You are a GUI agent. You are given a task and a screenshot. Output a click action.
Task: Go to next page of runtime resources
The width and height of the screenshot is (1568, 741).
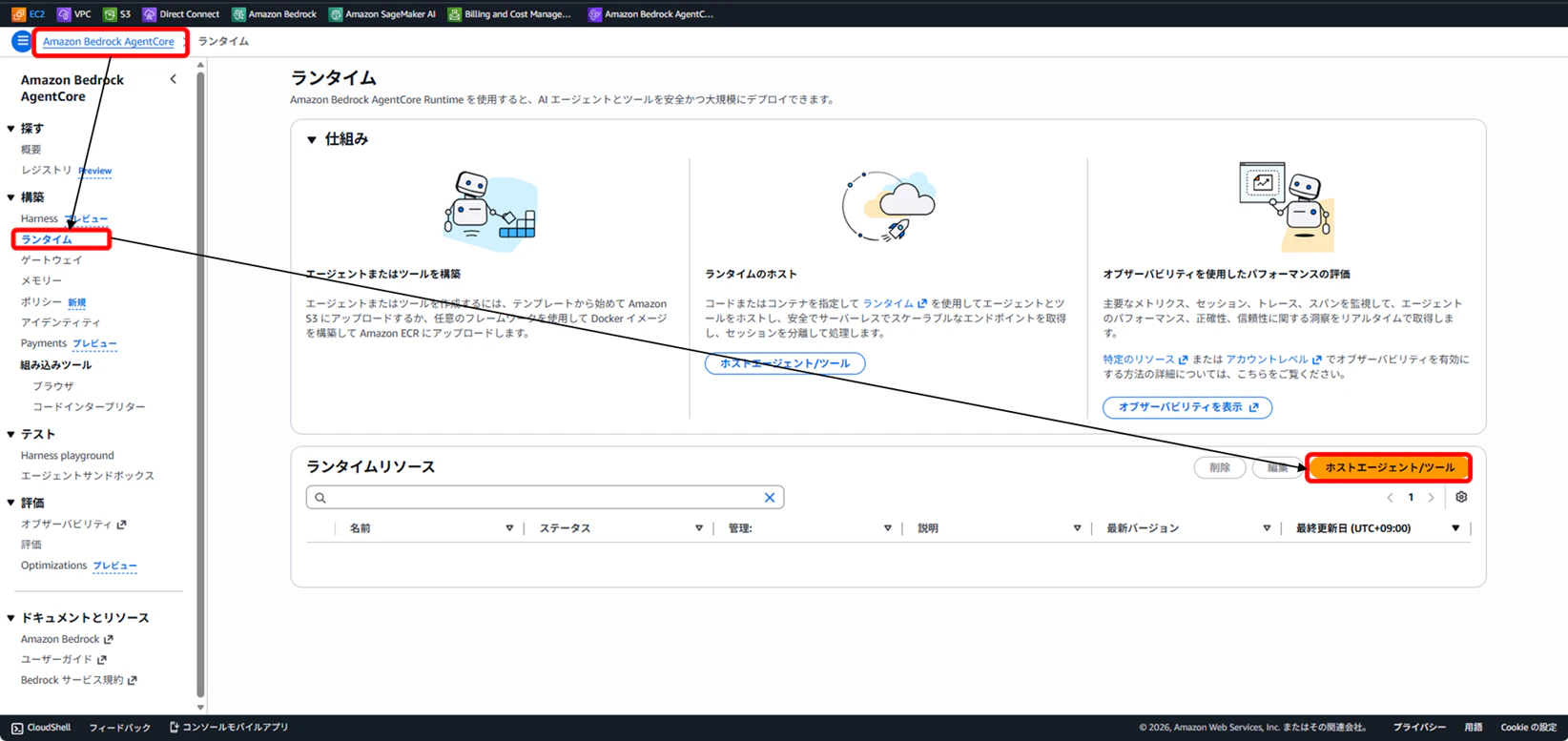point(1431,498)
